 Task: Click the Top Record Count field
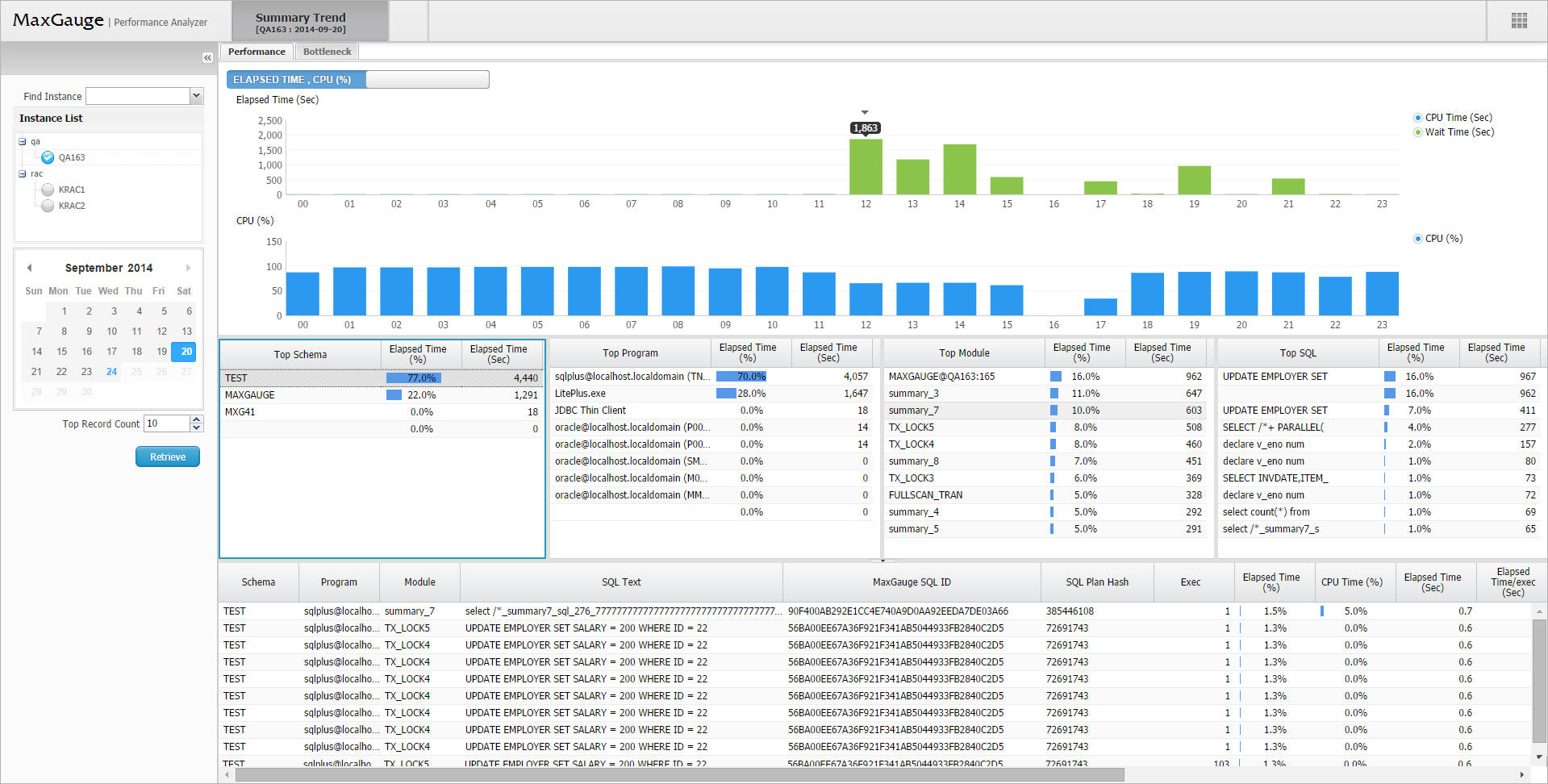point(167,423)
